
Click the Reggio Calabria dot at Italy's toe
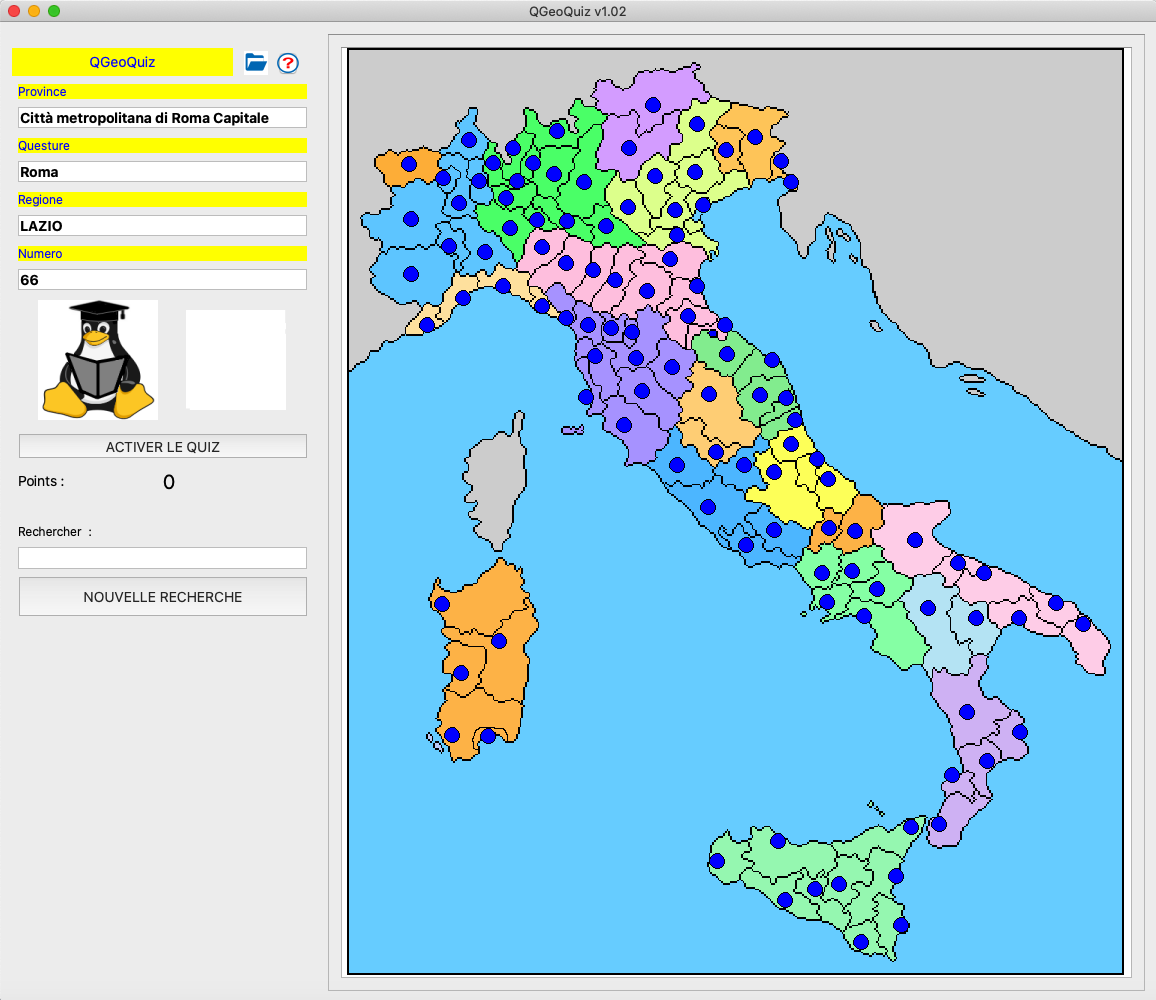[x=939, y=824]
